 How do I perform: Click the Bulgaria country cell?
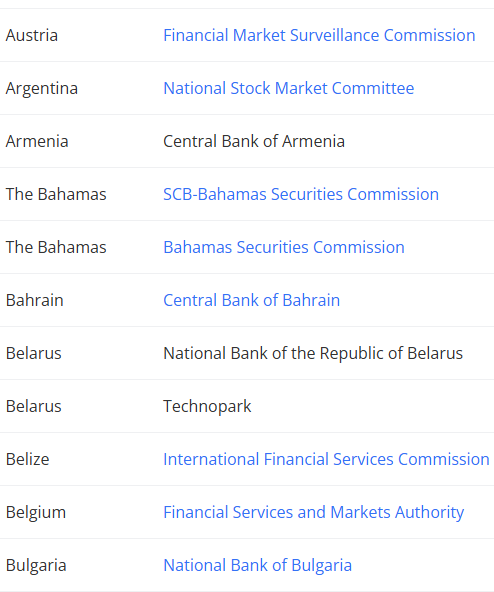36,566
